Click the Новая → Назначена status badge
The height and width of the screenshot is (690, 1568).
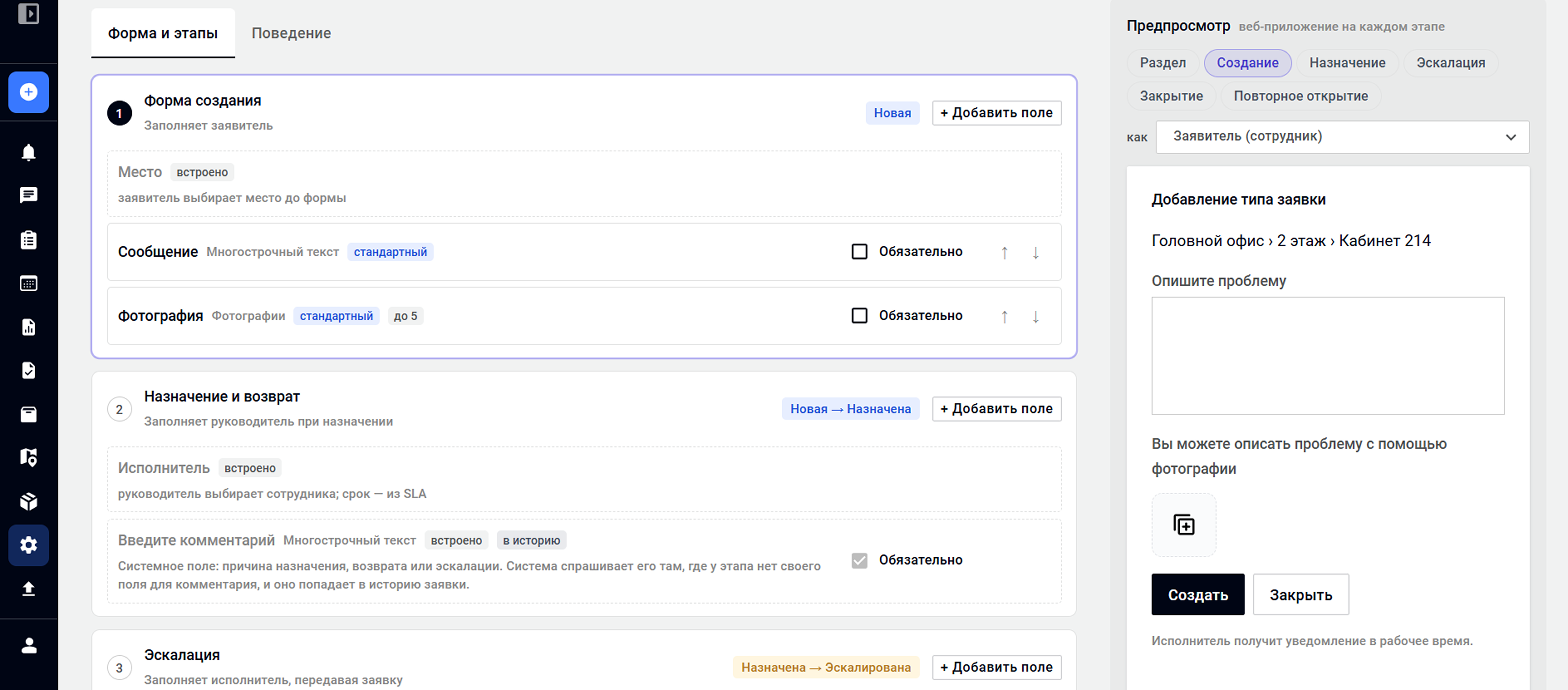click(x=850, y=409)
